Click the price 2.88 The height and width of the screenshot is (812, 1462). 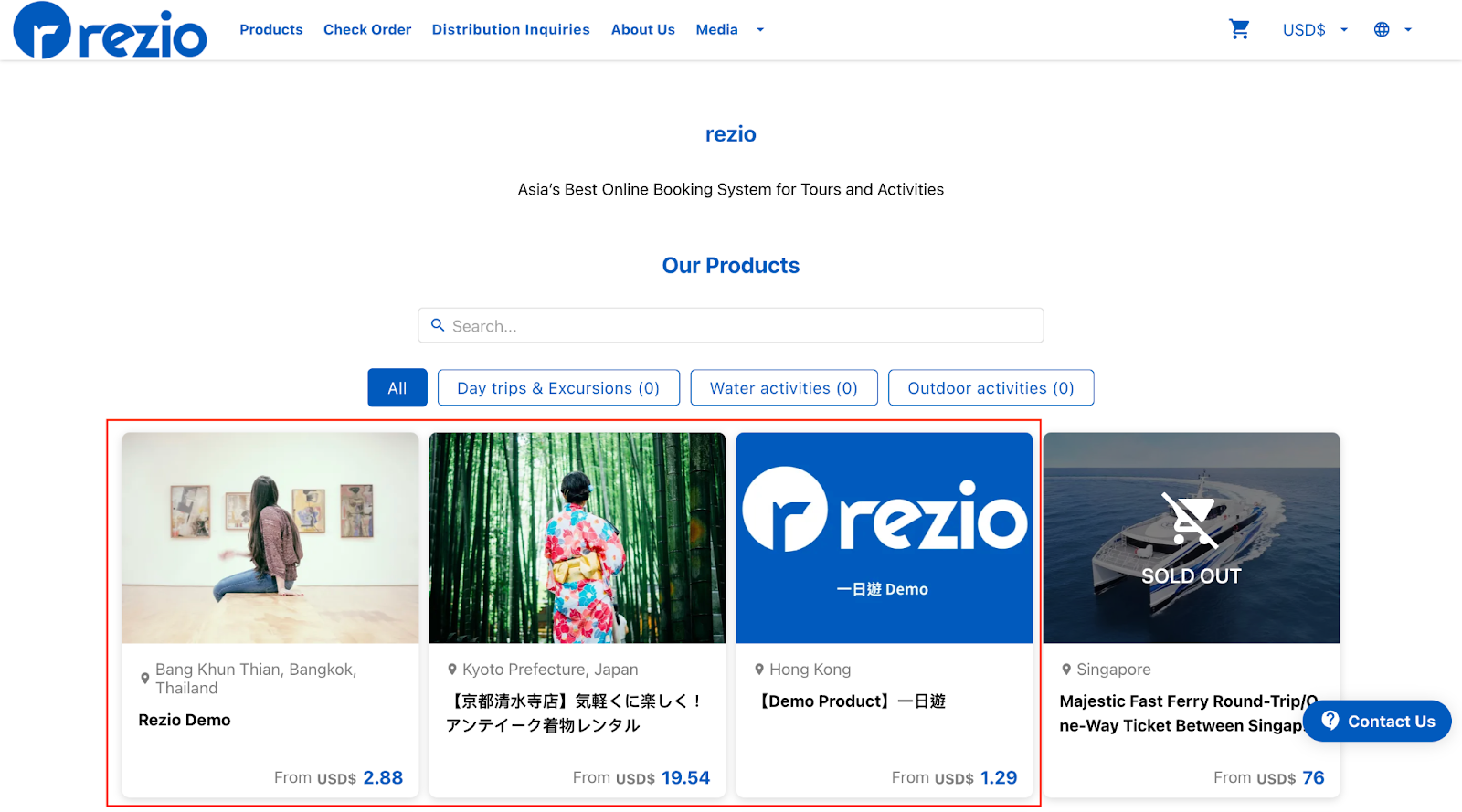pos(383,777)
